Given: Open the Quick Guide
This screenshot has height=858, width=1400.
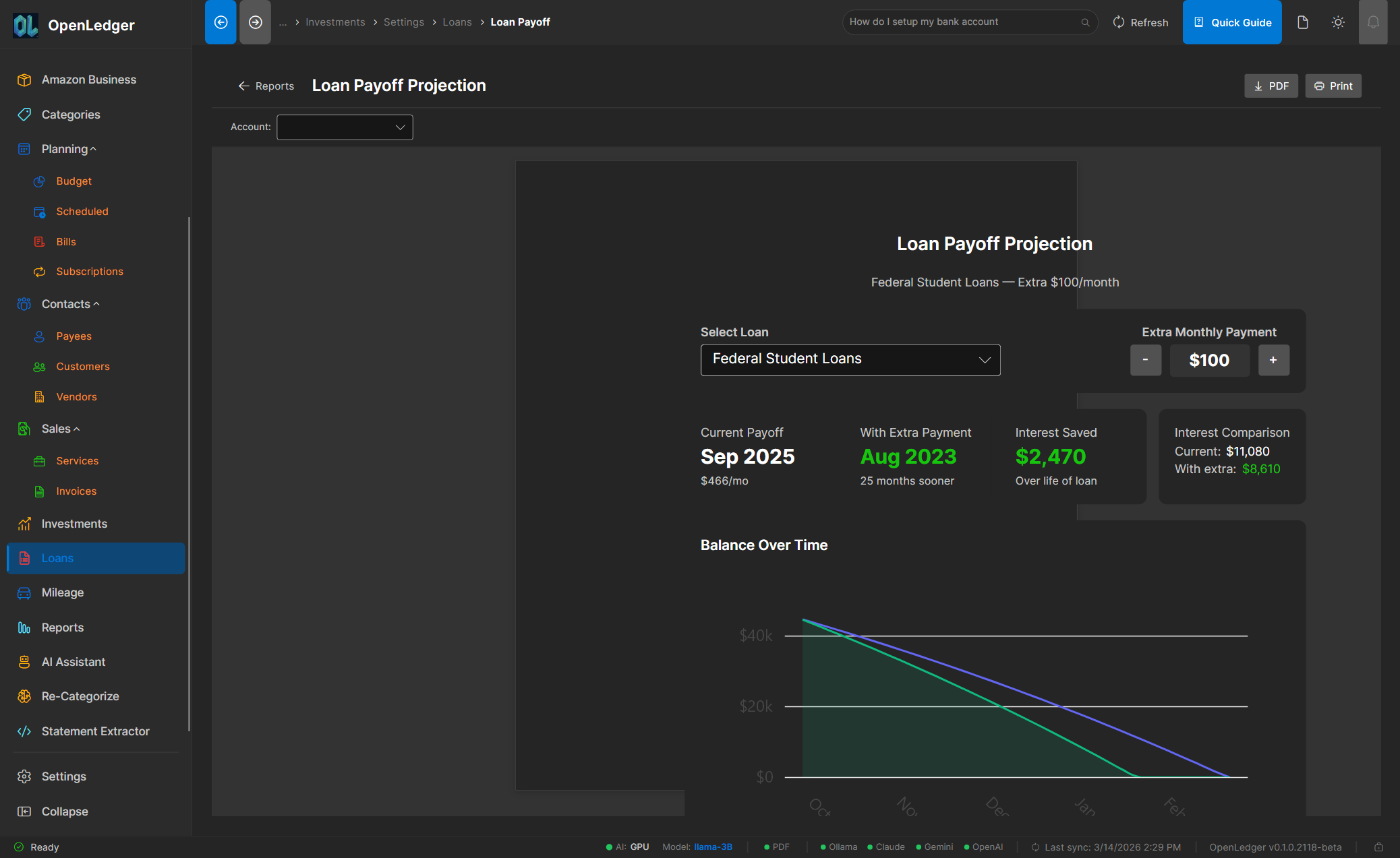Looking at the screenshot, I should (x=1232, y=22).
